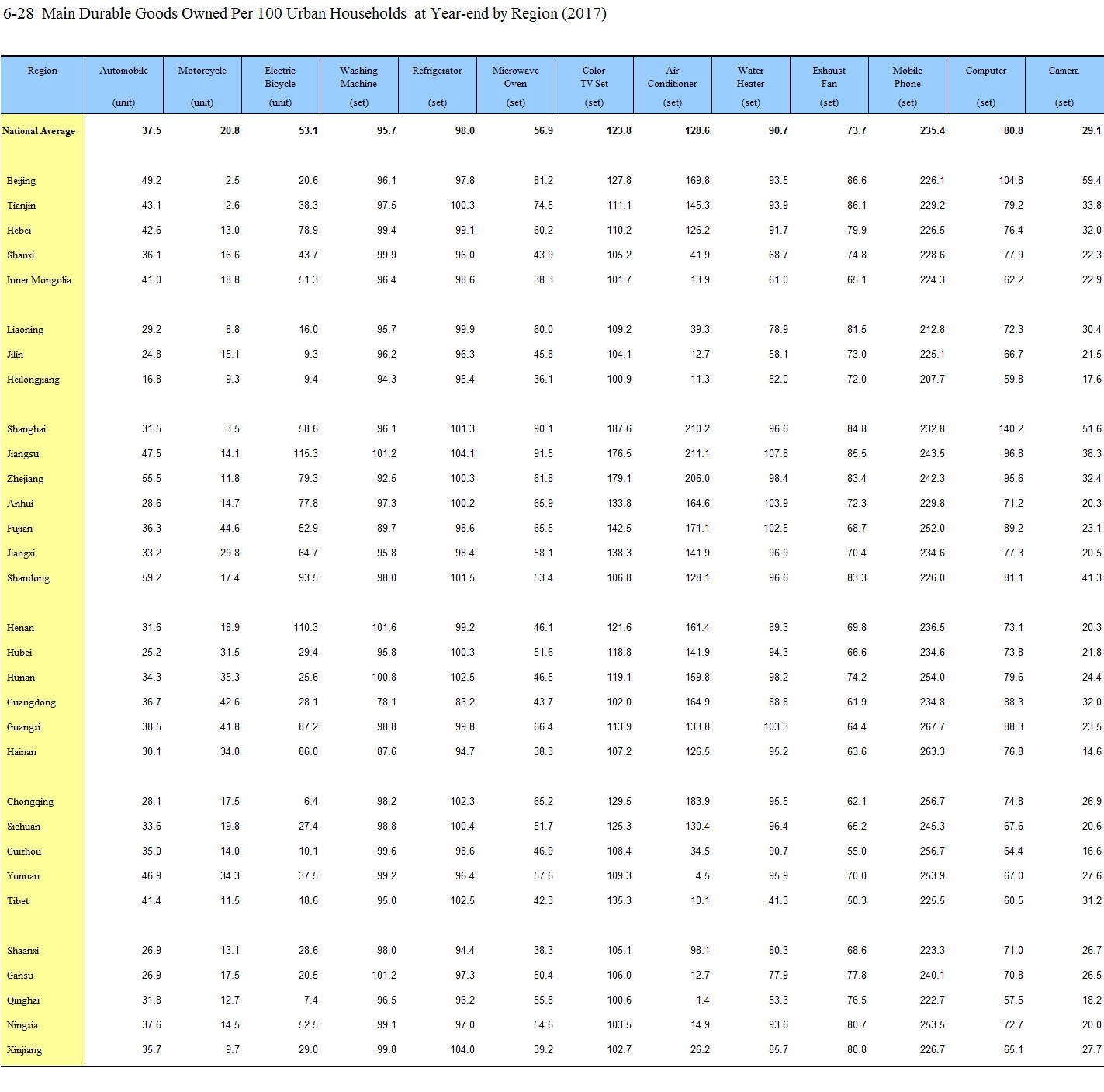The height and width of the screenshot is (1092, 1104).
Task: Click the Jiangxi row label
Action: [21, 553]
